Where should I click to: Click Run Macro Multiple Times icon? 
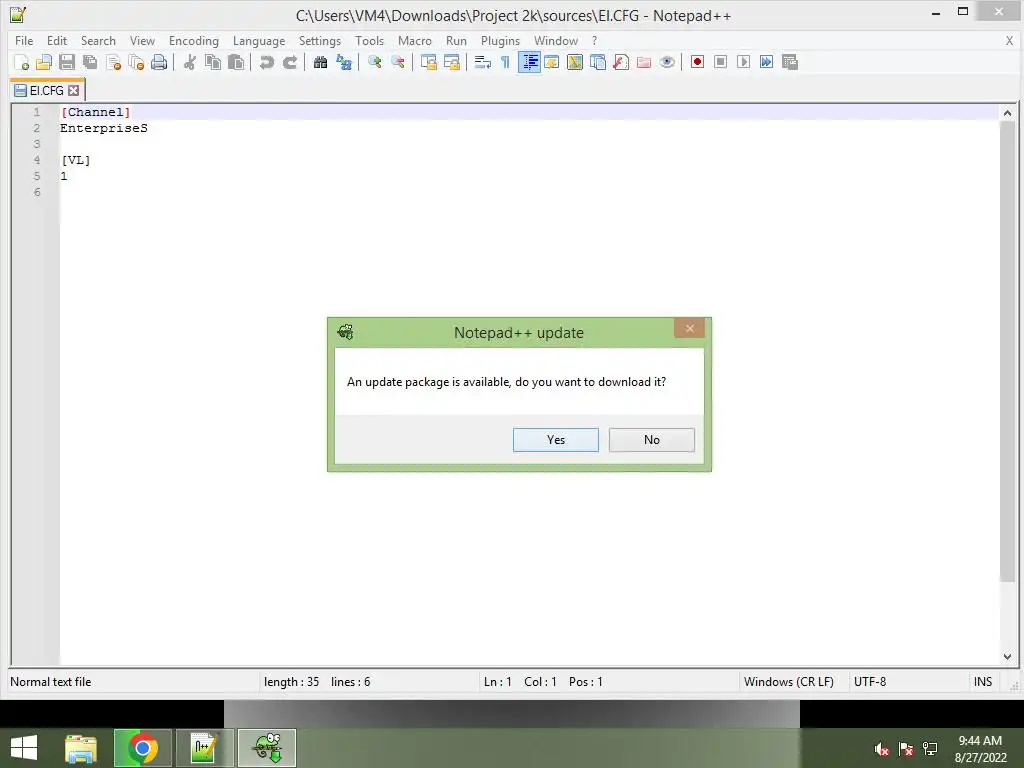pos(766,62)
